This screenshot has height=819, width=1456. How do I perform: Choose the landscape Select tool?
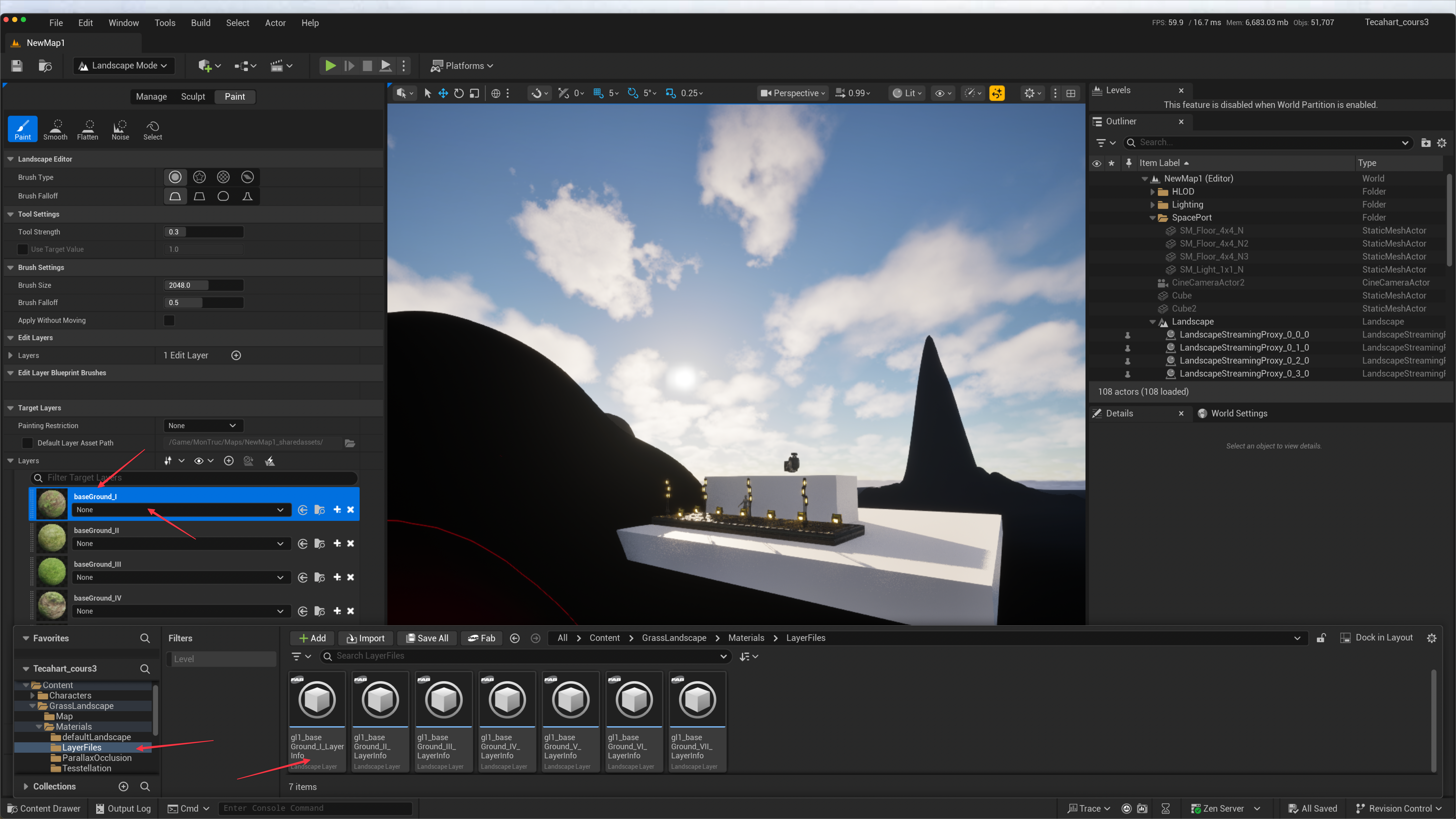(153, 129)
